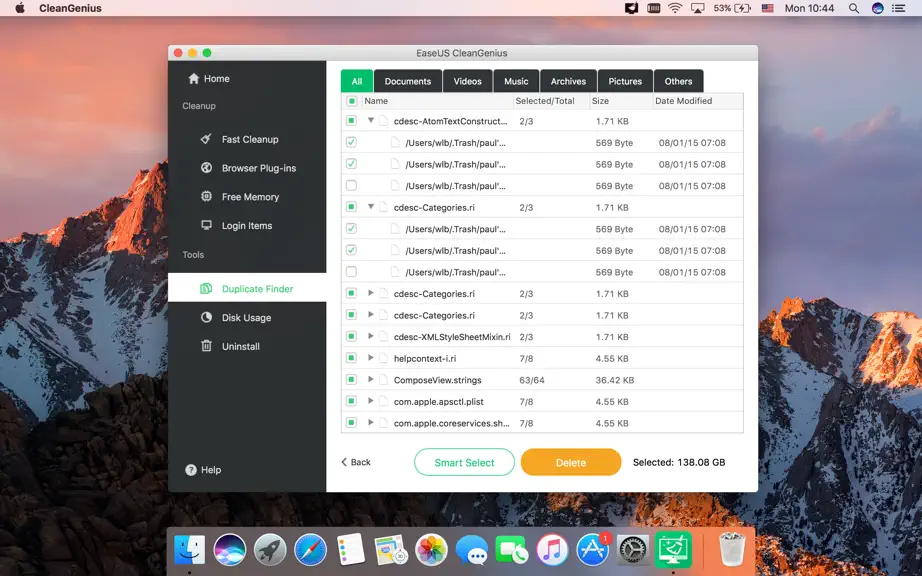
Task: Open the App Store from the dock
Action: [592, 550]
